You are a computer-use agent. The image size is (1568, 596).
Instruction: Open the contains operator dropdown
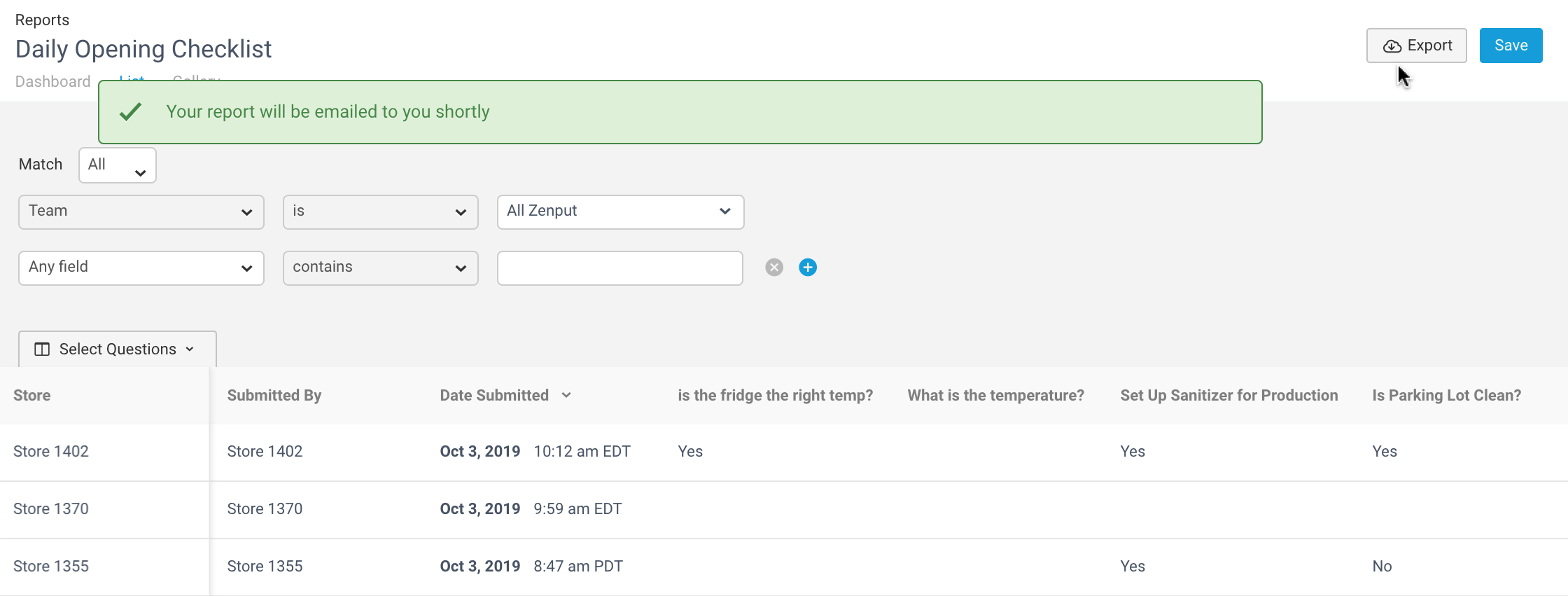pos(381,268)
